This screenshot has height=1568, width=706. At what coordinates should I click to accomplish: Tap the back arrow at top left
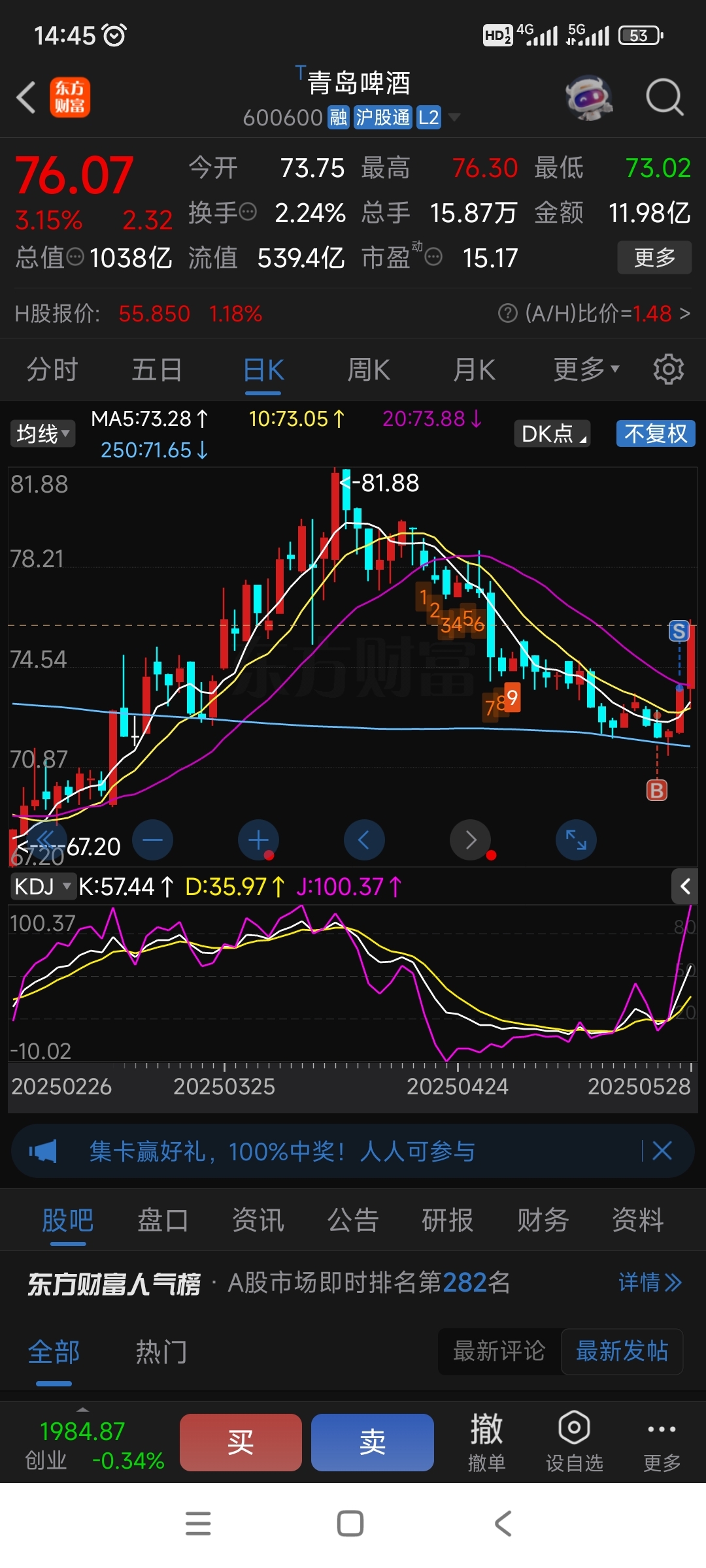[26, 97]
